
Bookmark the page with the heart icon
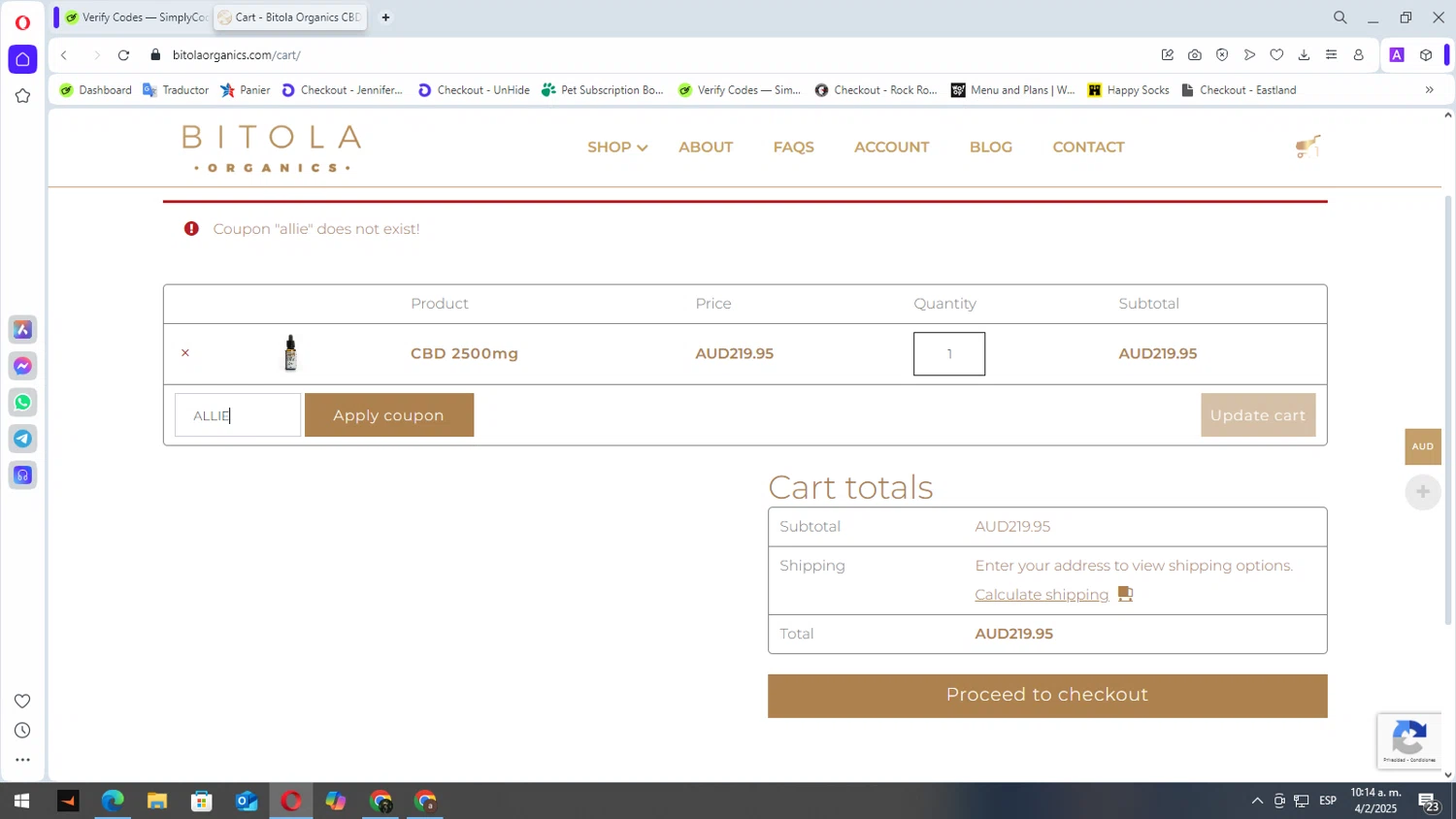1276,55
